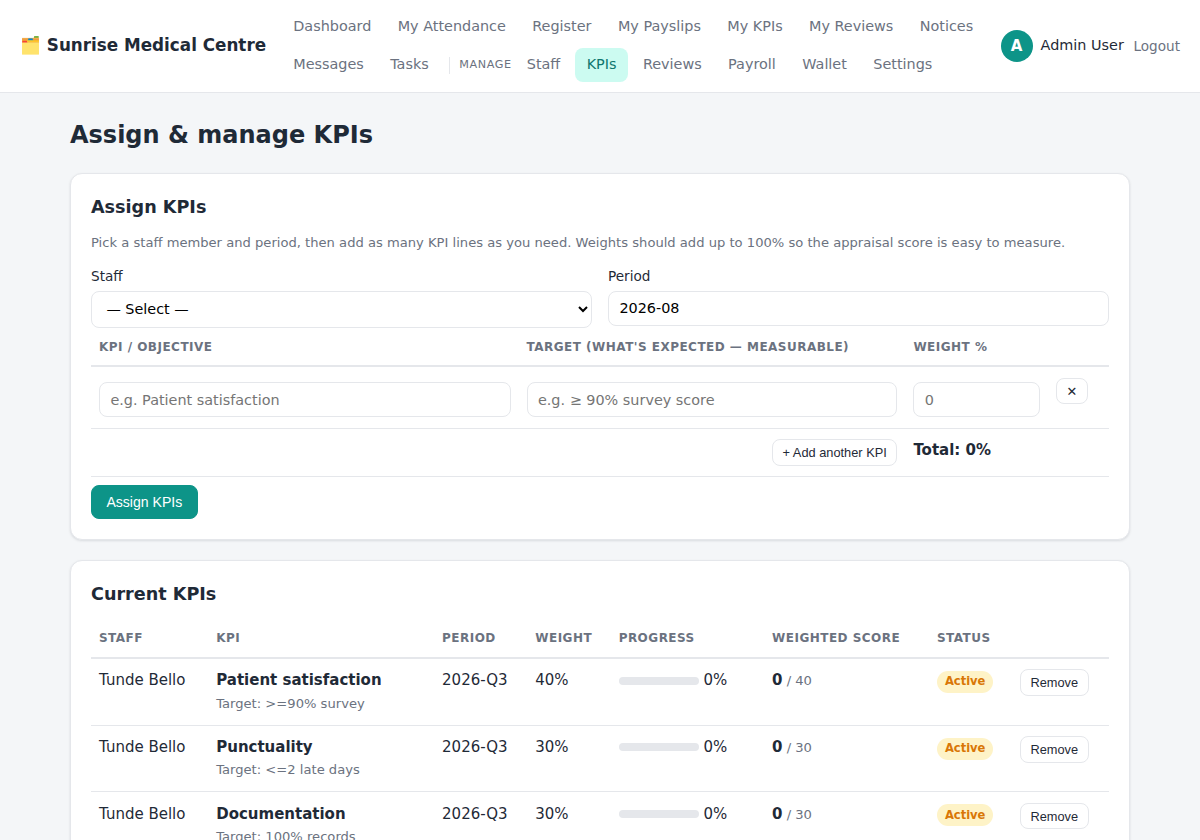Image resolution: width=1200 pixels, height=840 pixels.
Task: Click the Weighted Score column header
Action: click(836, 638)
